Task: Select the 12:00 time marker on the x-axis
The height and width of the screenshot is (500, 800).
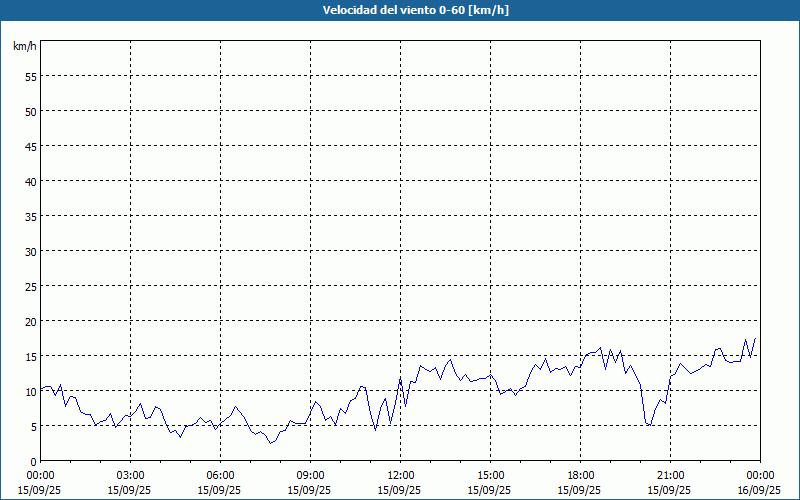Action: pos(400,475)
